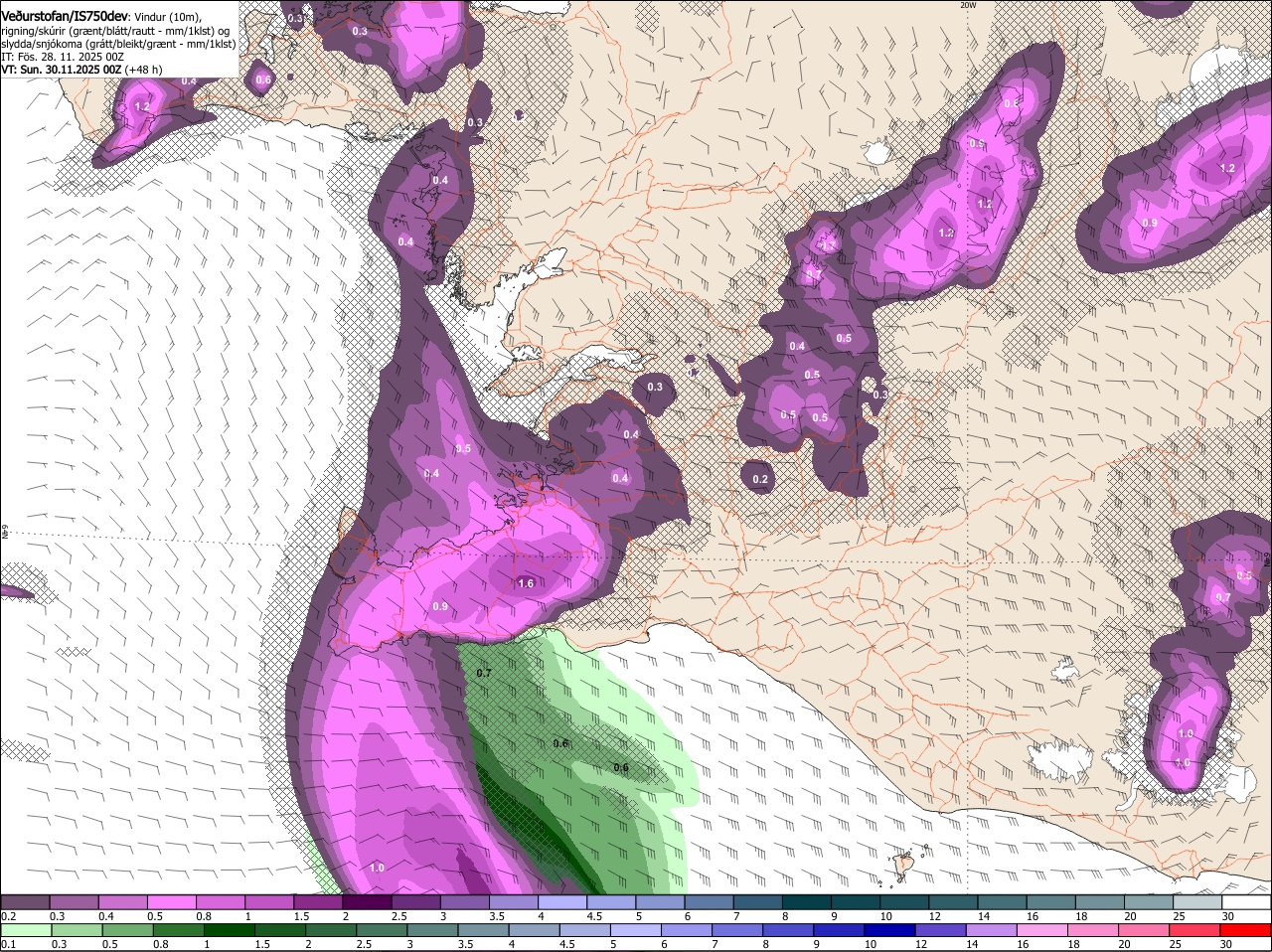The height and width of the screenshot is (952, 1272).
Task: Select the lower legend swatch labeled 2.5
Action: 381,930
